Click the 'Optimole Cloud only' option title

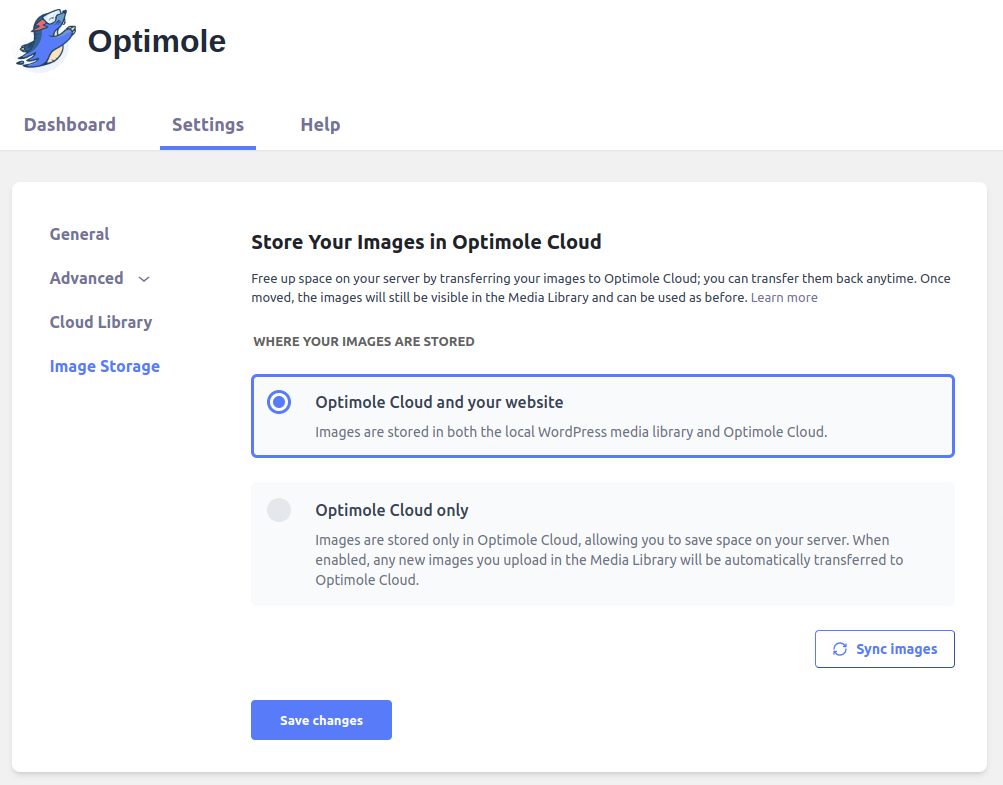point(392,510)
